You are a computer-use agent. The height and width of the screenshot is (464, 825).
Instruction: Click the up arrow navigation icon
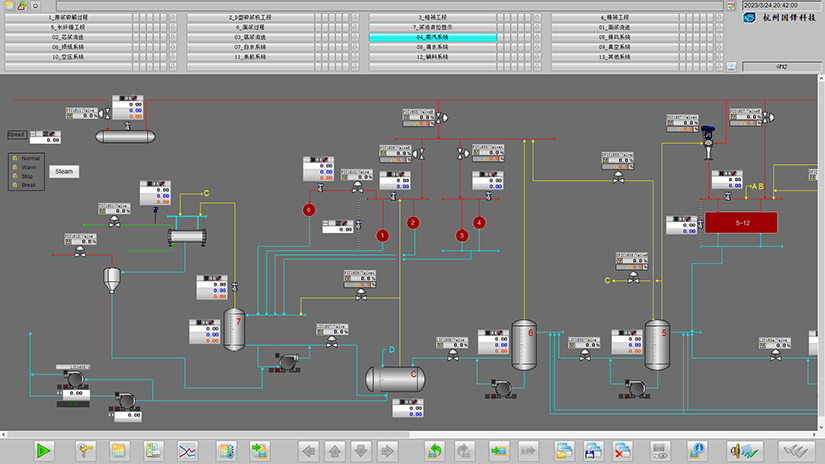point(336,450)
